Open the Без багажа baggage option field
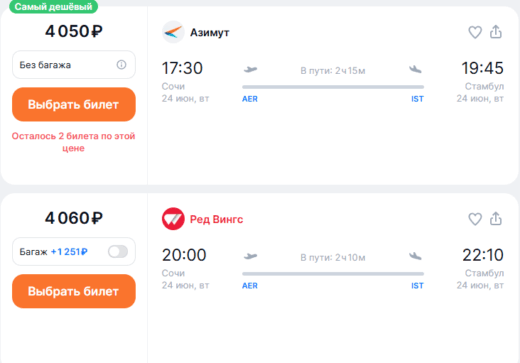The image size is (520, 363). tap(74, 65)
